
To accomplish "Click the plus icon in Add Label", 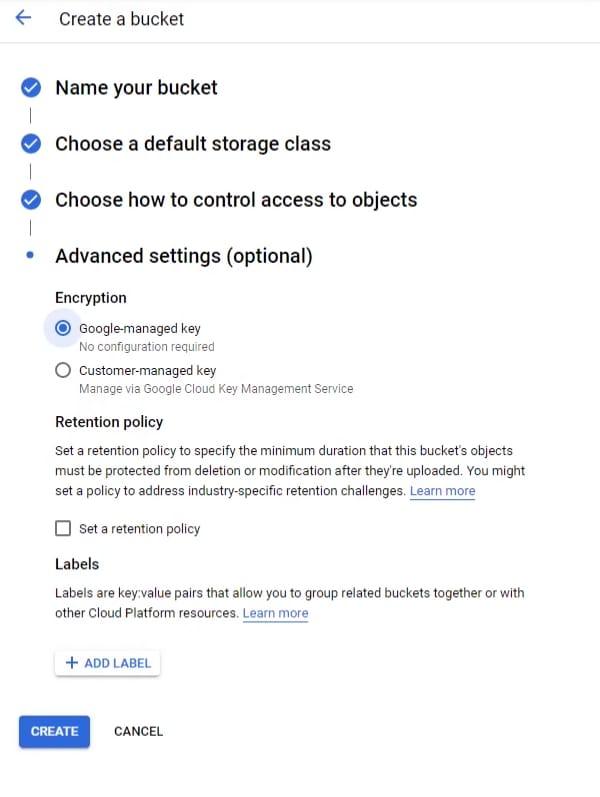I will point(71,663).
